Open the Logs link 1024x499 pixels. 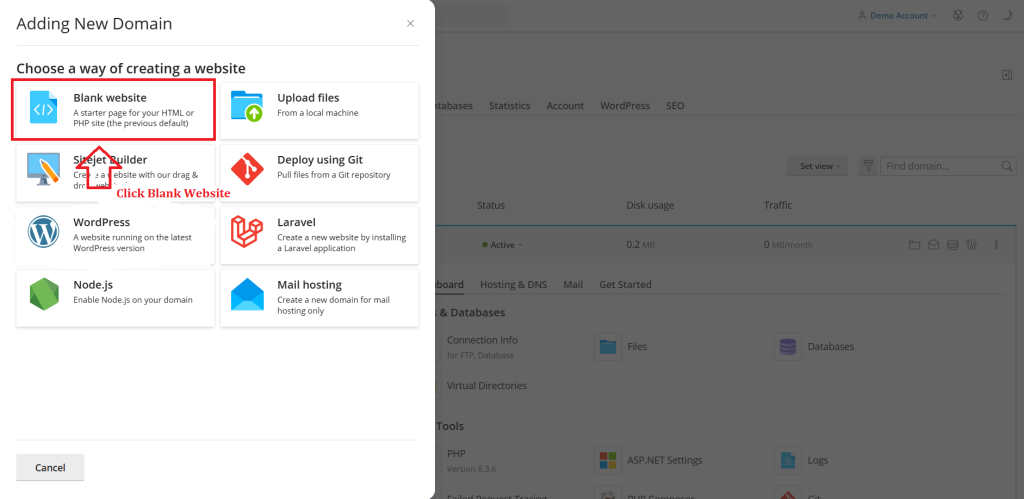pyautogui.click(x=818, y=460)
